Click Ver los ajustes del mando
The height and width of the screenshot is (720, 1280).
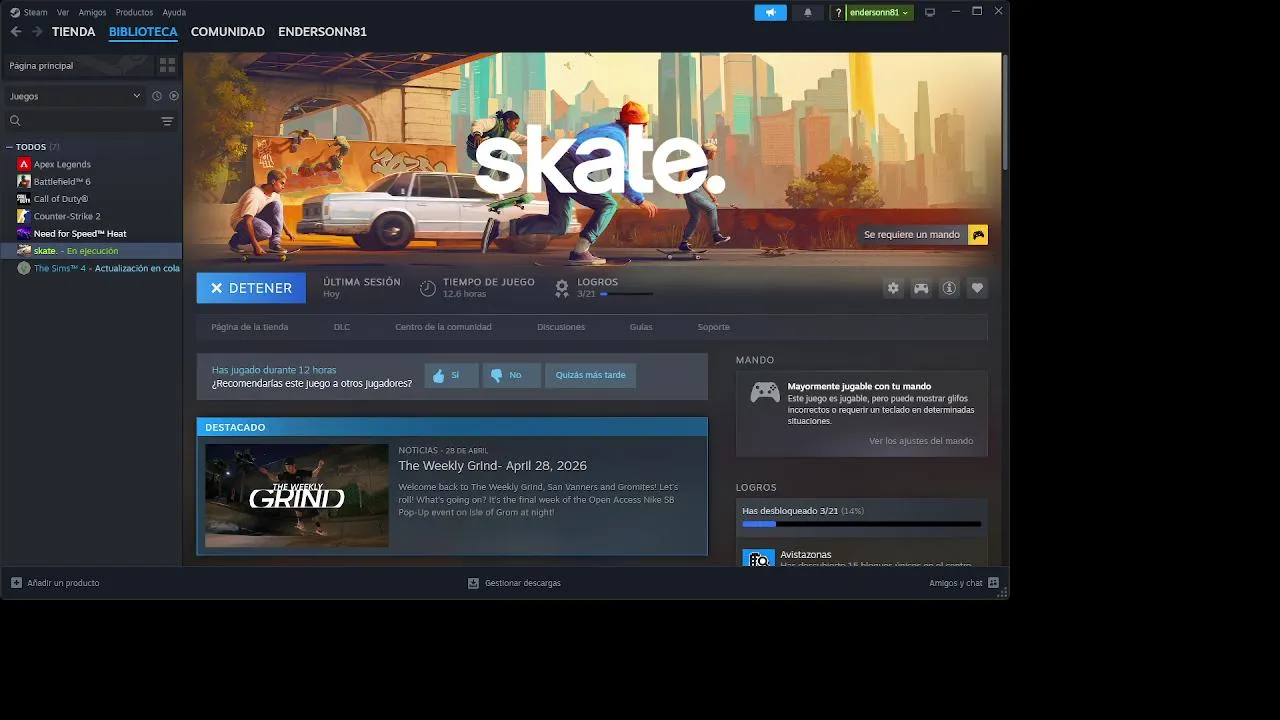[921, 441]
